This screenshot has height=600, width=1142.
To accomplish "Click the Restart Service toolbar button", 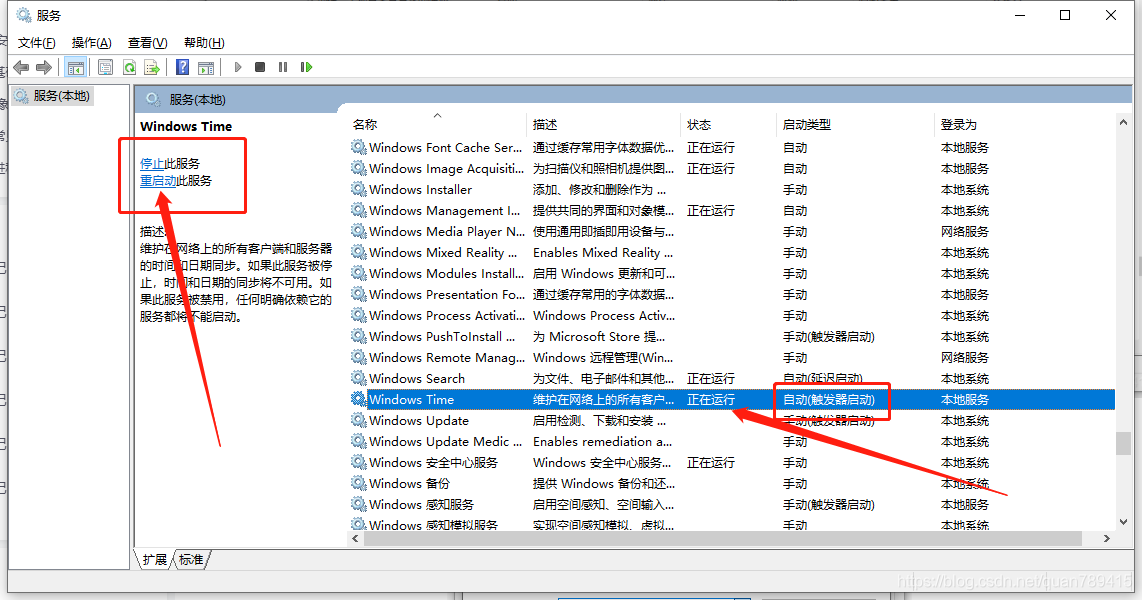I will click(306, 67).
